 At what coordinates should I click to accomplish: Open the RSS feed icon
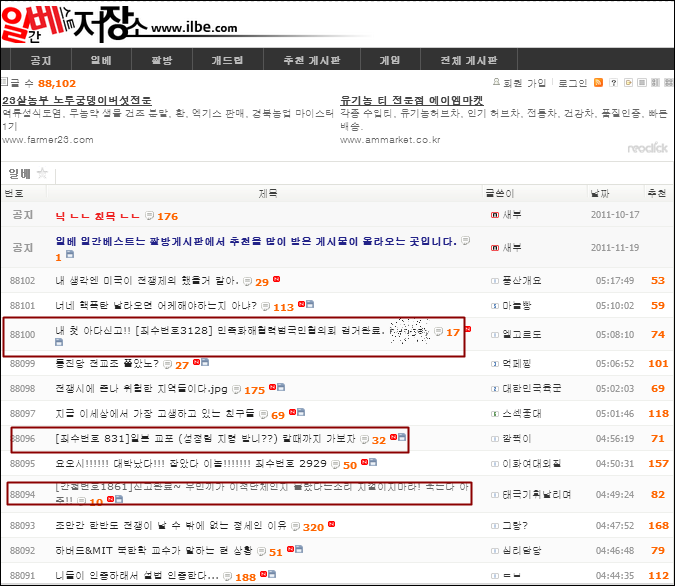[x=598, y=82]
